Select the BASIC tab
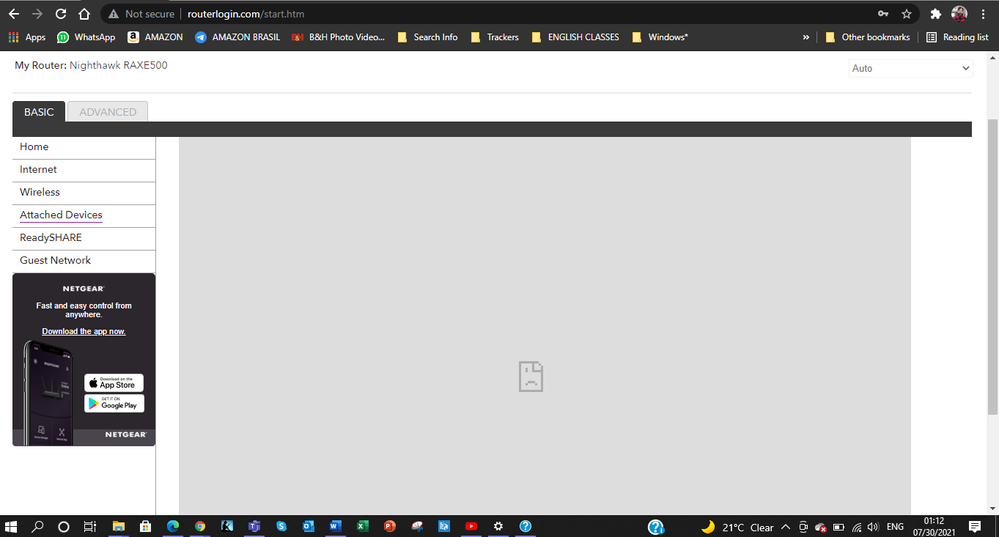 pos(39,112)
